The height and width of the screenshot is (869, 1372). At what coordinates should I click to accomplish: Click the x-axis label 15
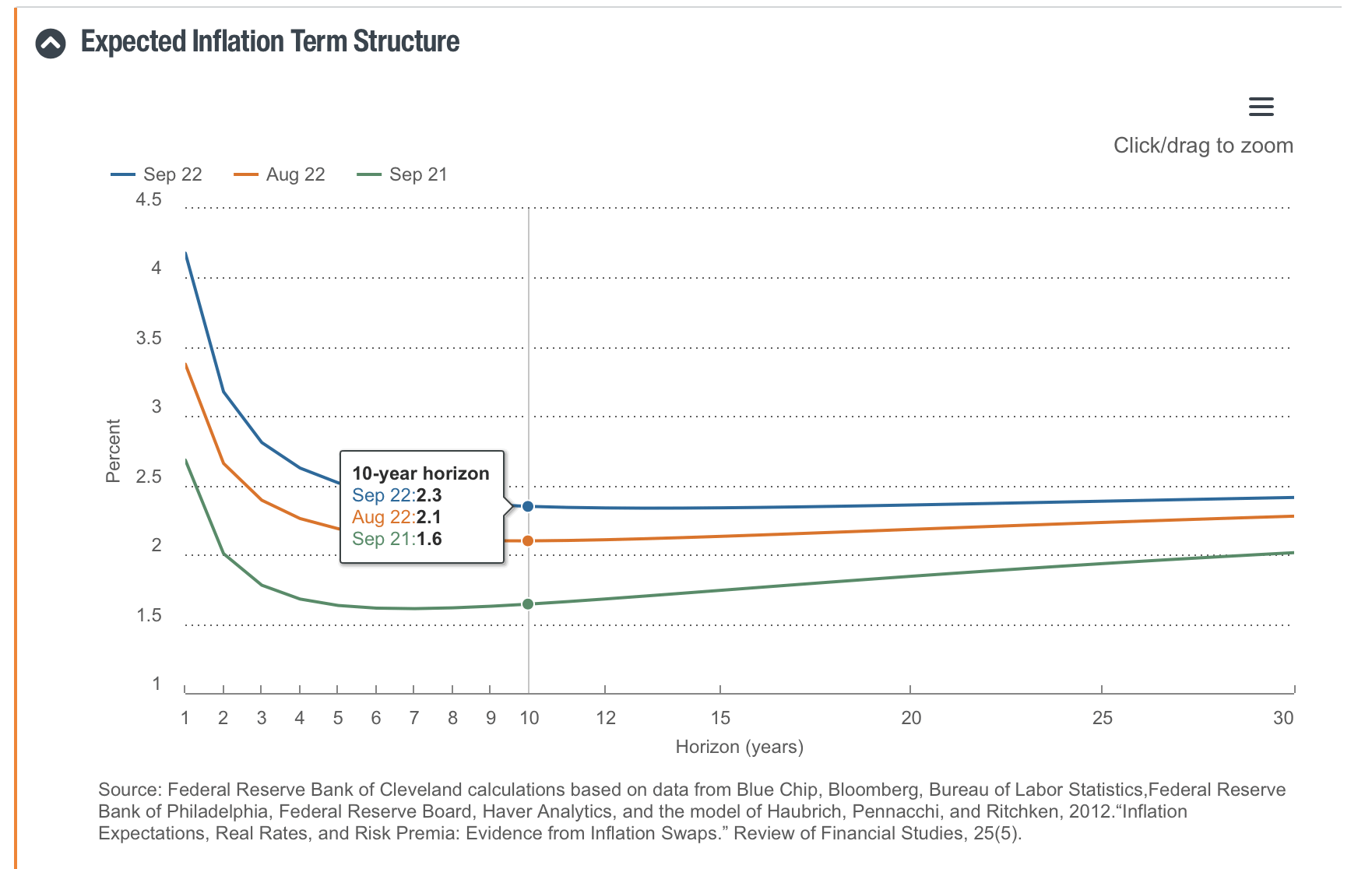click(x=720, y=718)
